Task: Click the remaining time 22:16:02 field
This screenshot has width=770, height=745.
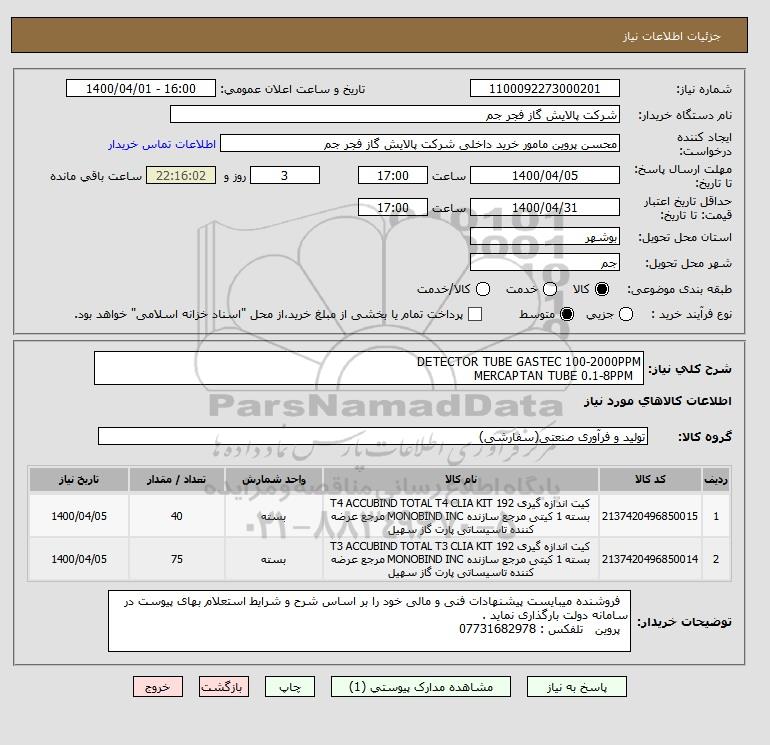Action: [x=181, y=175]
